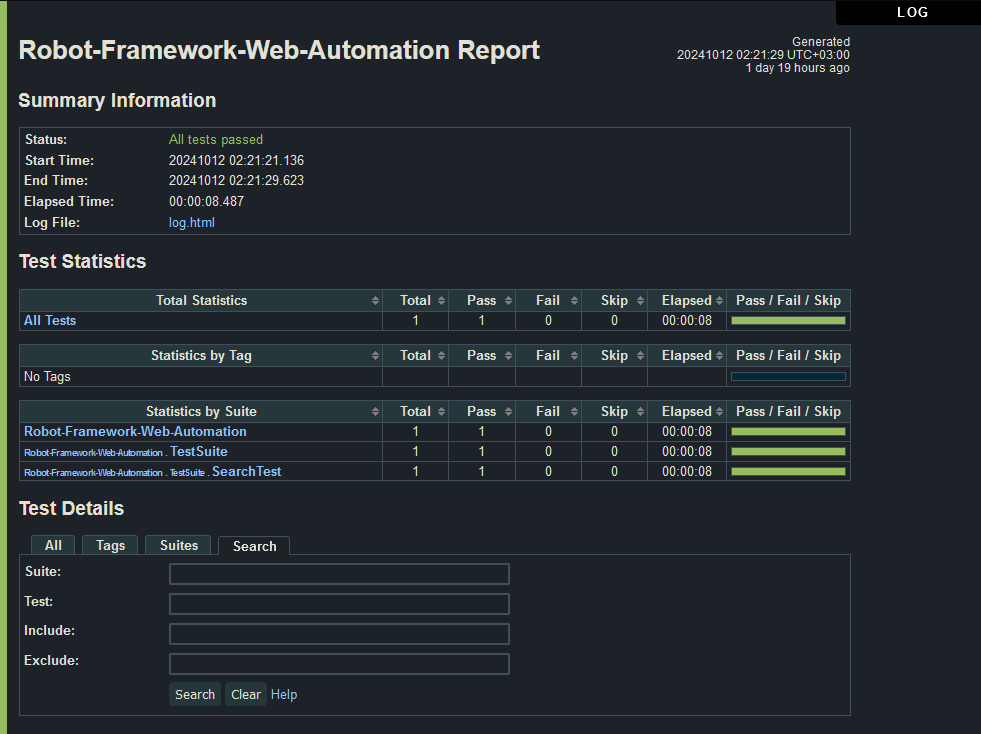
Task: Click Skip column sort arrow in Statistics by Suite table
Action: (x=640, y=412)
